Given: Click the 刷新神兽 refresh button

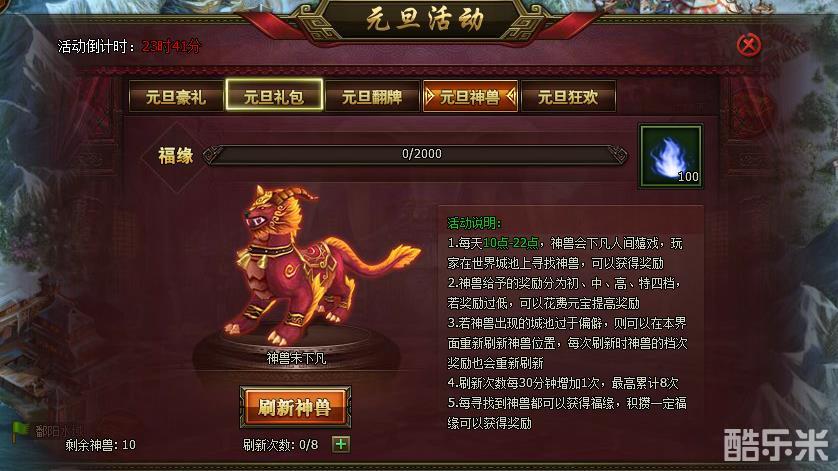Looking at the screenshot, I should (x=295, y=407).
